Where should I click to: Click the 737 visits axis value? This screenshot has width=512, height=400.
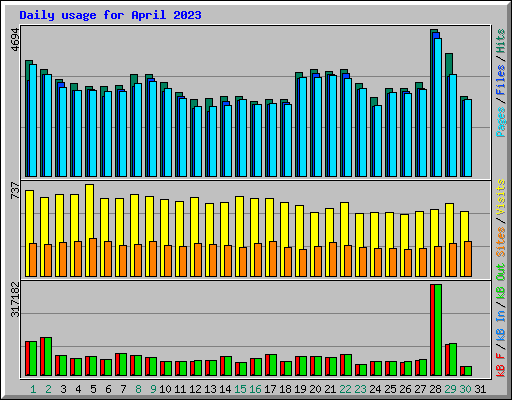(x=15, y=190)
